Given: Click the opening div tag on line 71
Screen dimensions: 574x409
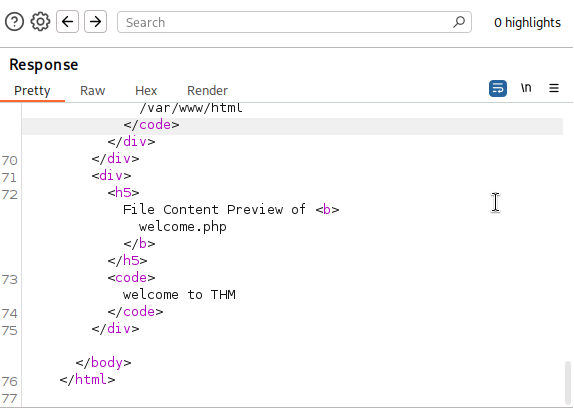Looking at the screenshot, I should [111, 176].
